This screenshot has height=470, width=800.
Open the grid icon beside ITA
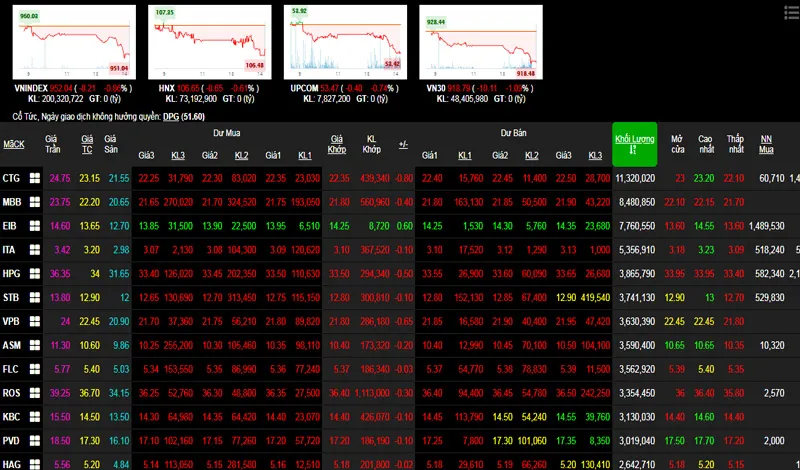pyautogui.click(x=35, y=250)
